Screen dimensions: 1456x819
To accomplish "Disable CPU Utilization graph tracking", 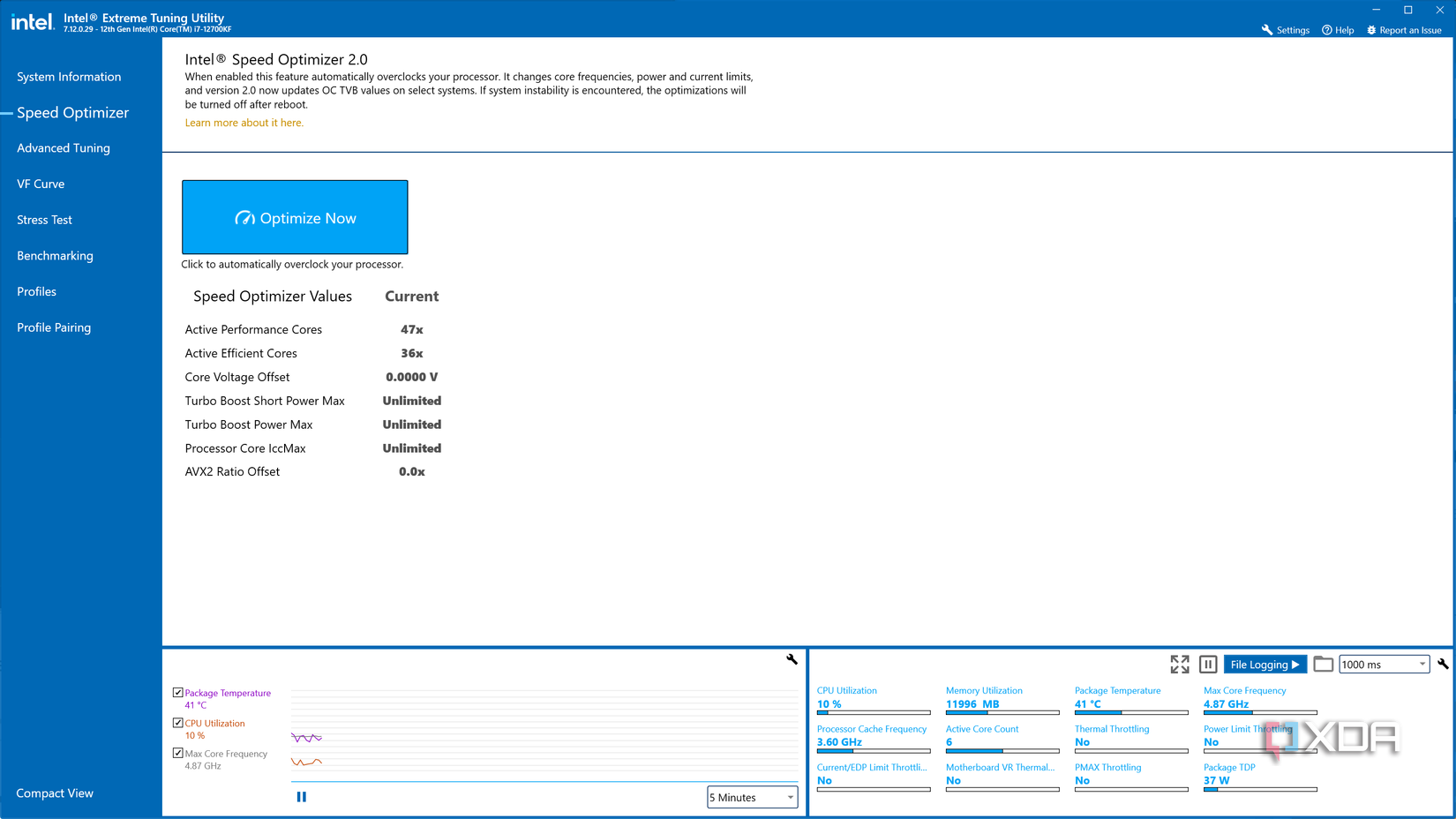I will point(176,723).
